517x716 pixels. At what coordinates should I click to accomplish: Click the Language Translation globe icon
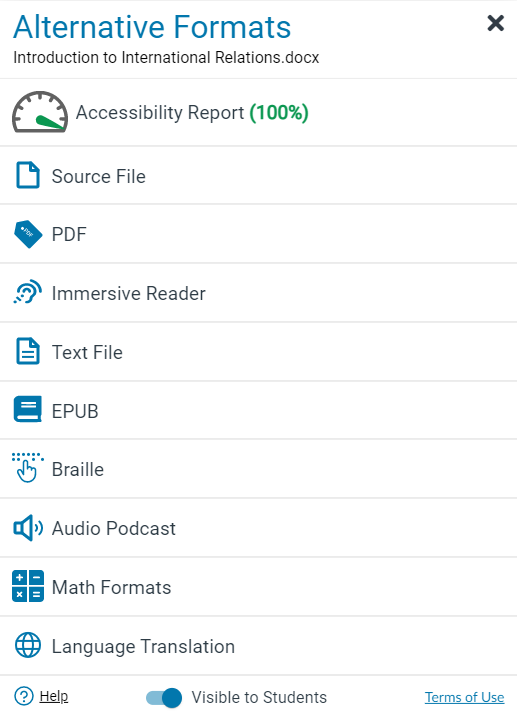(28, 645)
